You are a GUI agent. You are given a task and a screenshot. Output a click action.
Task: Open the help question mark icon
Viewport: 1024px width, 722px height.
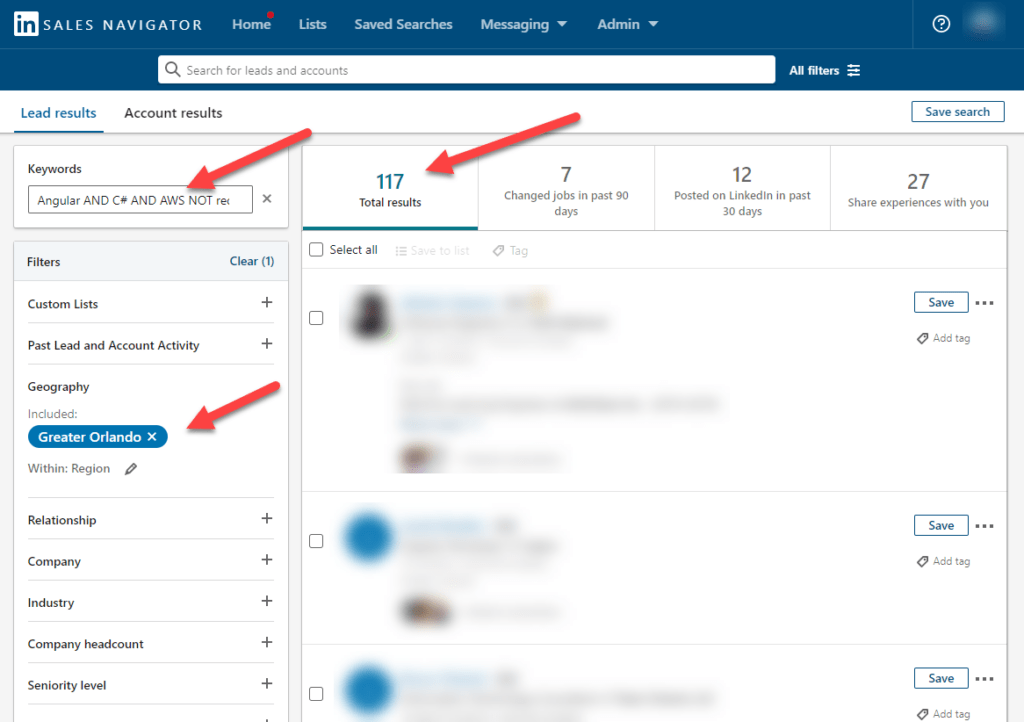941,24
